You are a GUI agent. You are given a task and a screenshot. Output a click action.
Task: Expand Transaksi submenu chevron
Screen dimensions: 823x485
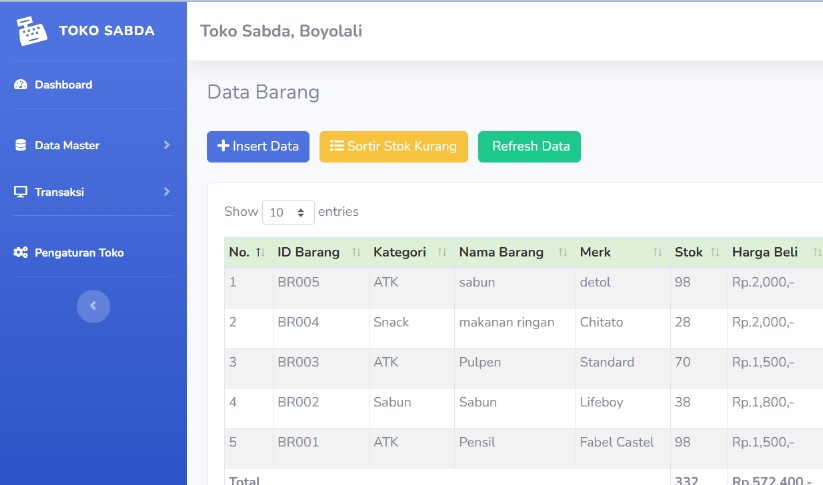click(x=167, y=192)
